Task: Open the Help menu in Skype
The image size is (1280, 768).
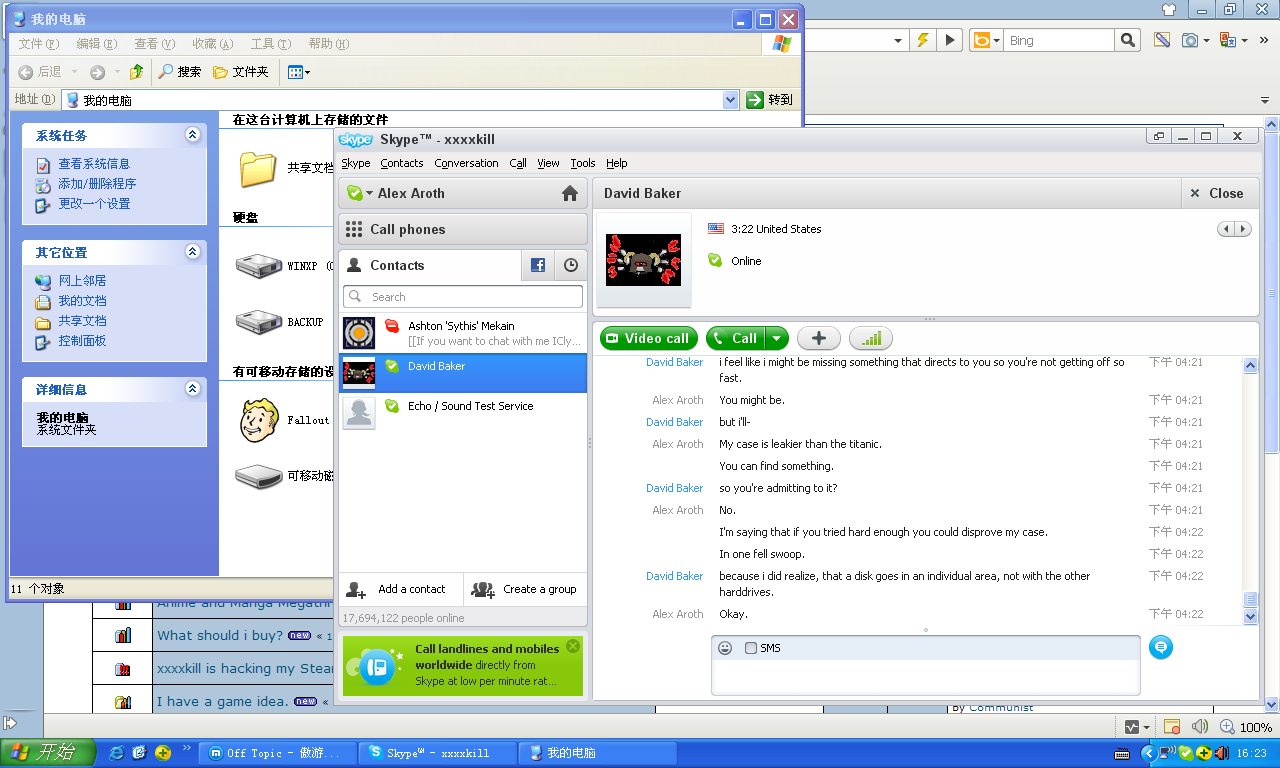Action: 617,163
